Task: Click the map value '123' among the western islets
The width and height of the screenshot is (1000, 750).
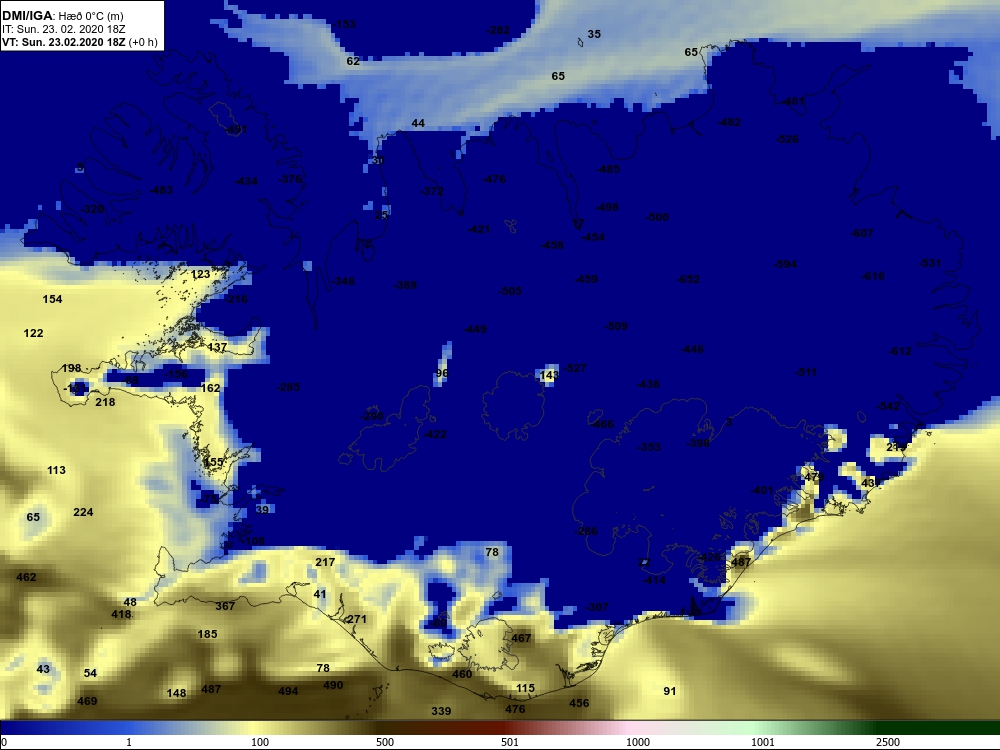Action: click(200, 274)
